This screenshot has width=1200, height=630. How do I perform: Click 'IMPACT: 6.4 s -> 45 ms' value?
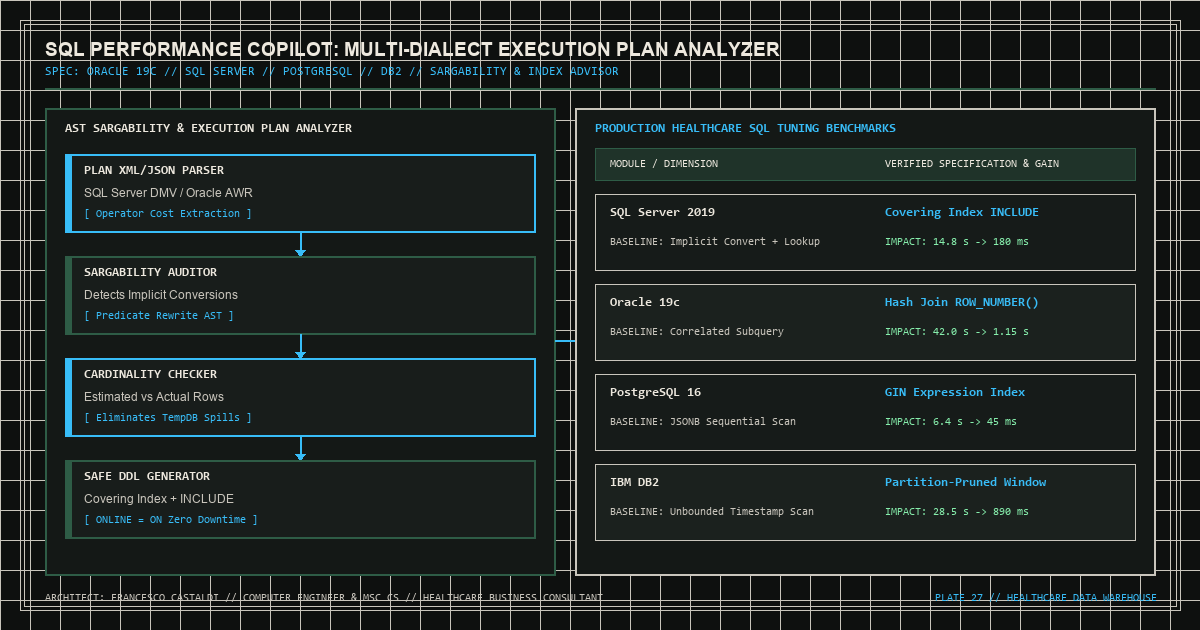pos(951,421)
